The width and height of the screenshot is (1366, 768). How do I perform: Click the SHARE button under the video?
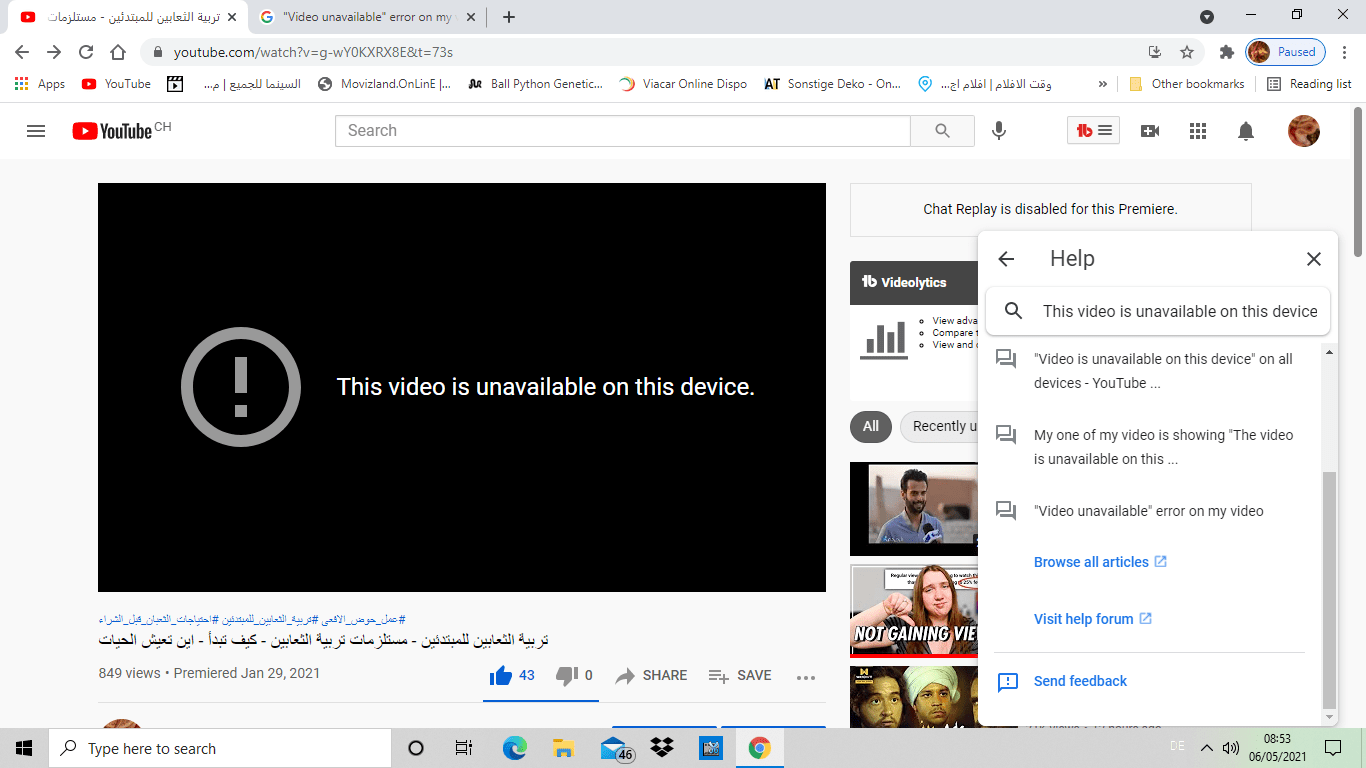[651, 676]
